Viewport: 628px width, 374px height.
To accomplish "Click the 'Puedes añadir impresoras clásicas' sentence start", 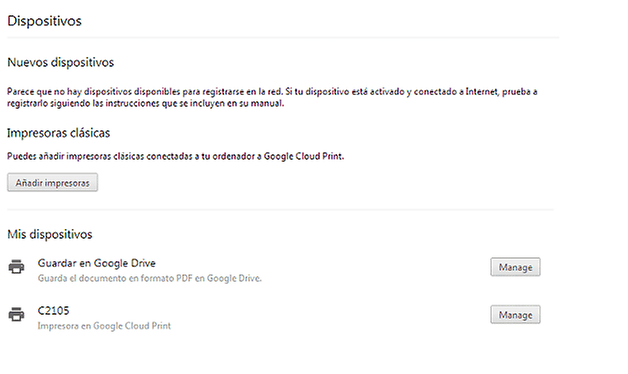I will coord(76,156).
